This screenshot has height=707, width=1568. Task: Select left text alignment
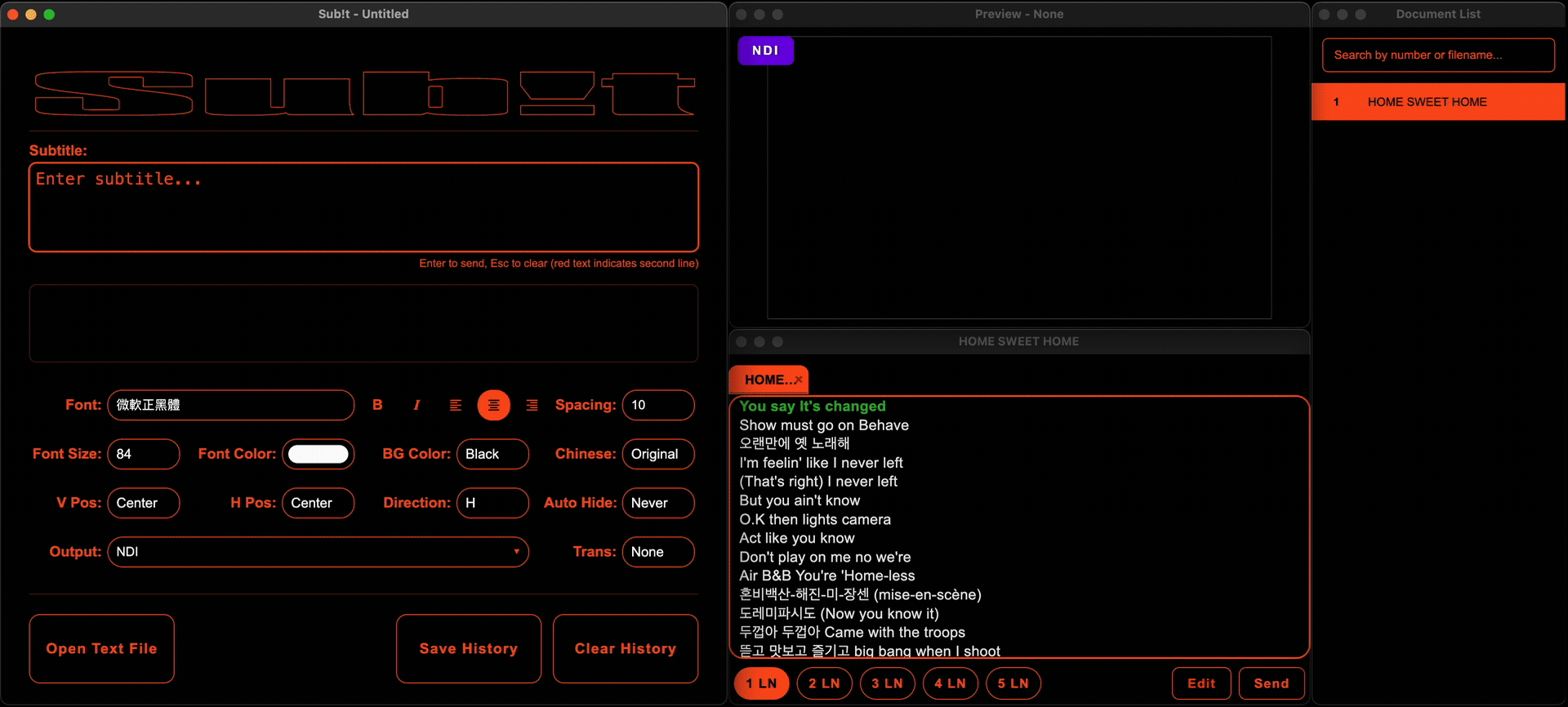455,405
